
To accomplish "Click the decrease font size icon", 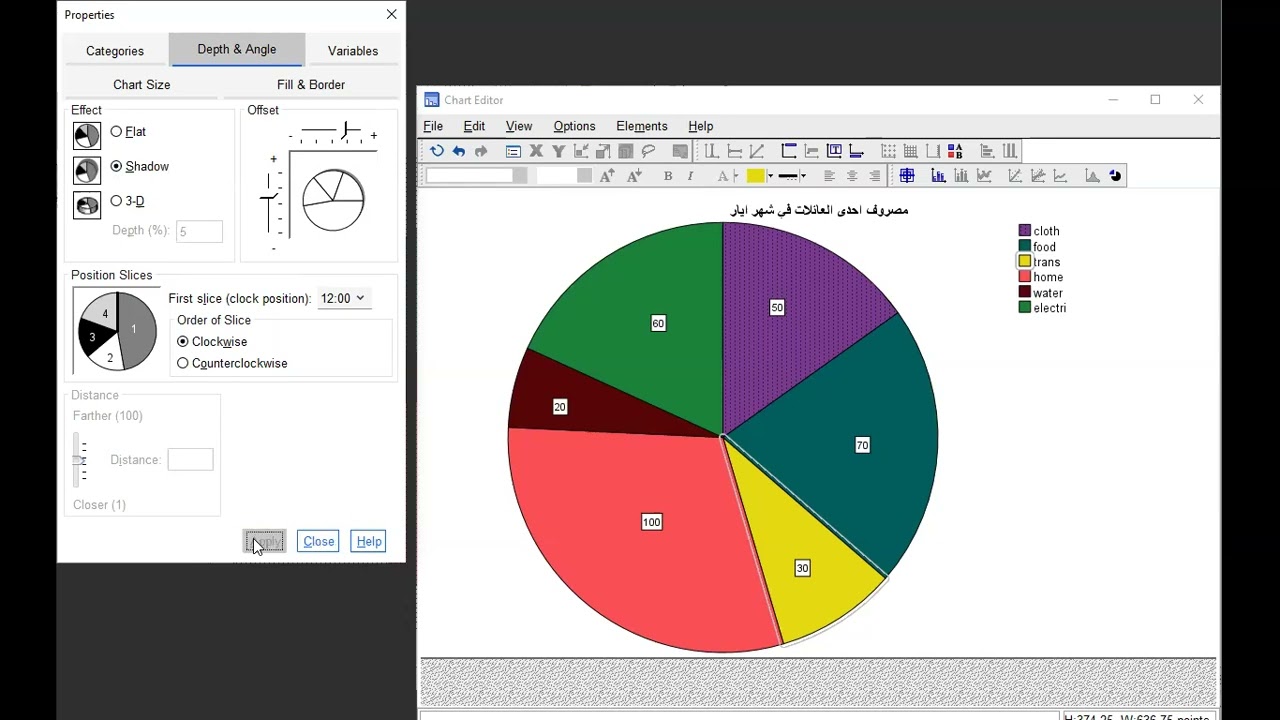I will coord(634,176).
